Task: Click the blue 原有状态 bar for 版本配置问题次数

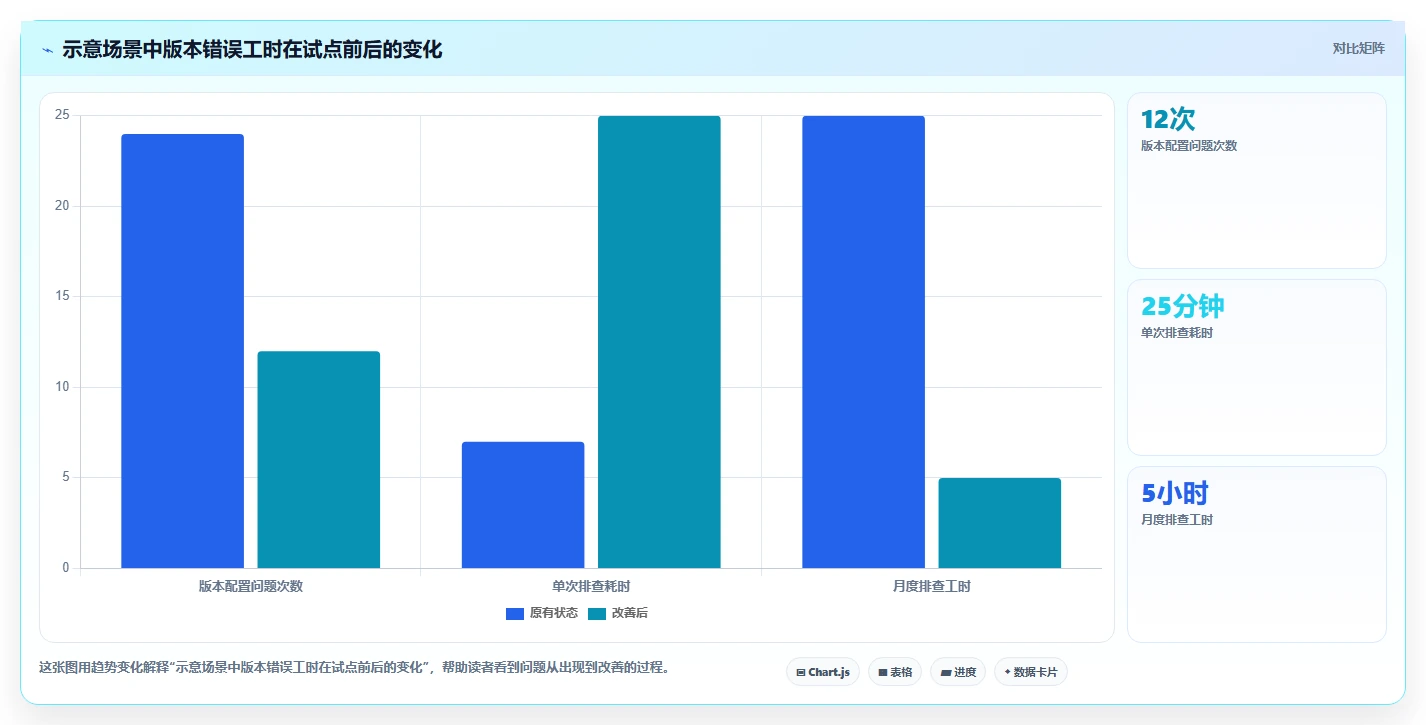Action: click(x=183, y=351)
